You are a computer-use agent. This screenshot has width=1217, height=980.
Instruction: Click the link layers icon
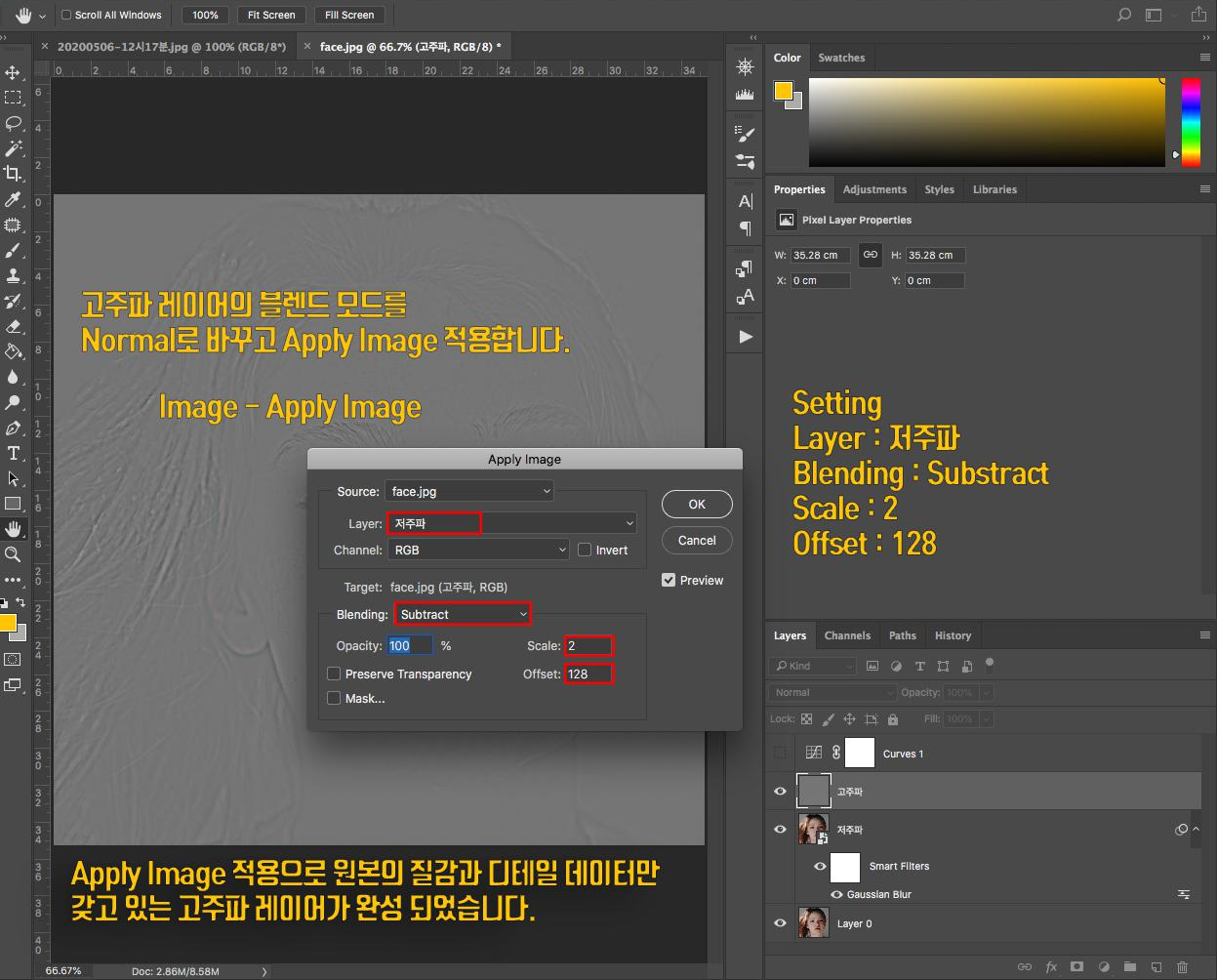pyautogui.click(x=1025, y=967)
